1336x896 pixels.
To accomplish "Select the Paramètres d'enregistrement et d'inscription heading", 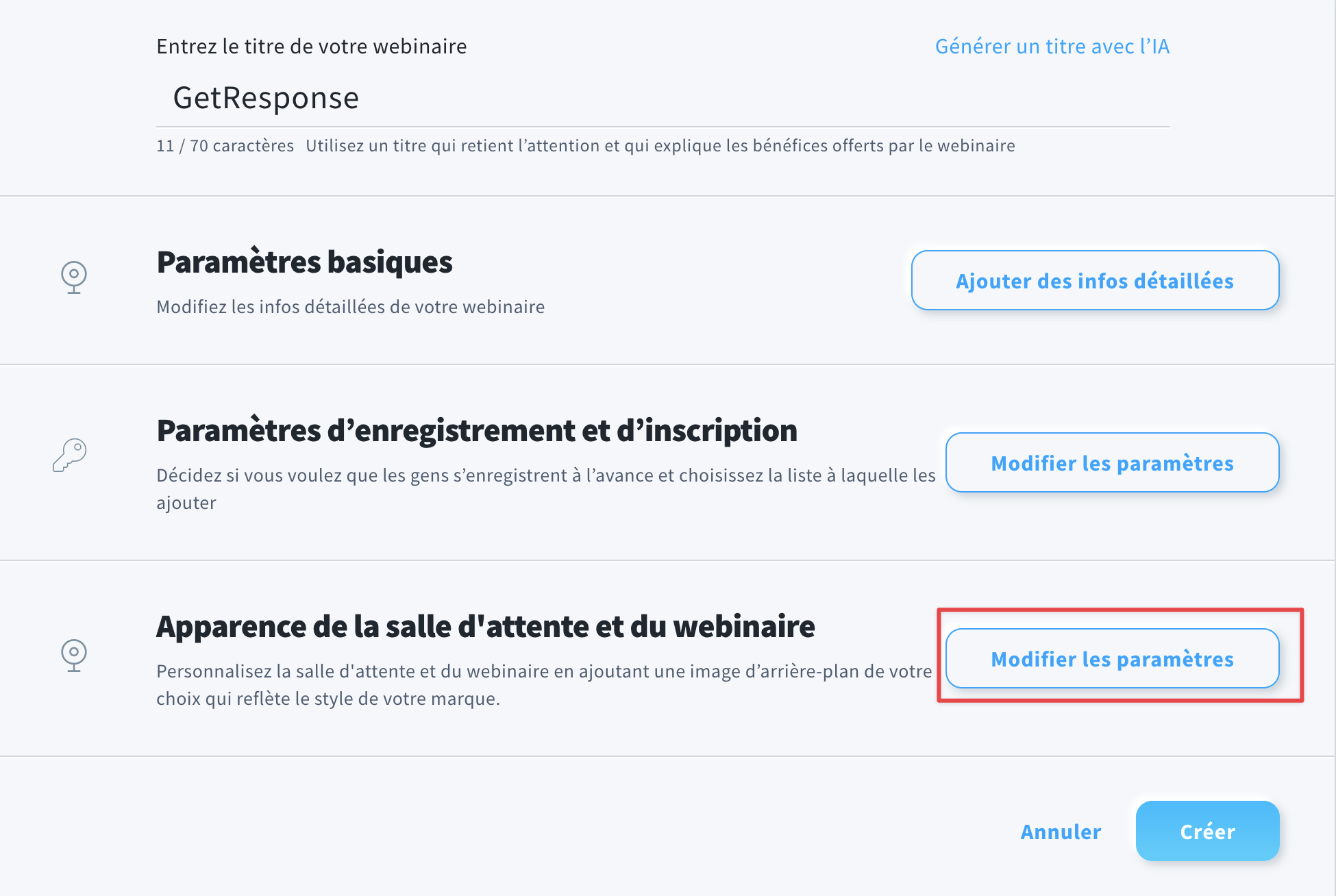I will 477,431.
